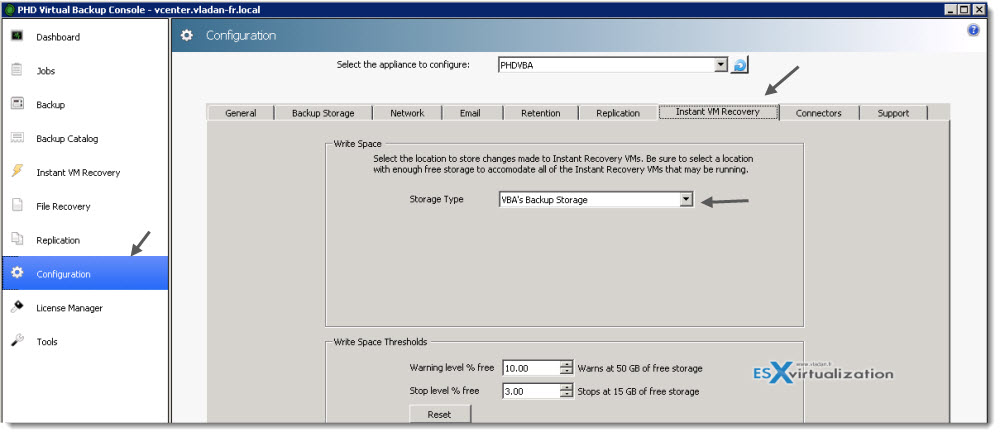This screenshot has width=1000, height=435.
Task: Click the Backup Catalog icon
Action: coord(17,137)
